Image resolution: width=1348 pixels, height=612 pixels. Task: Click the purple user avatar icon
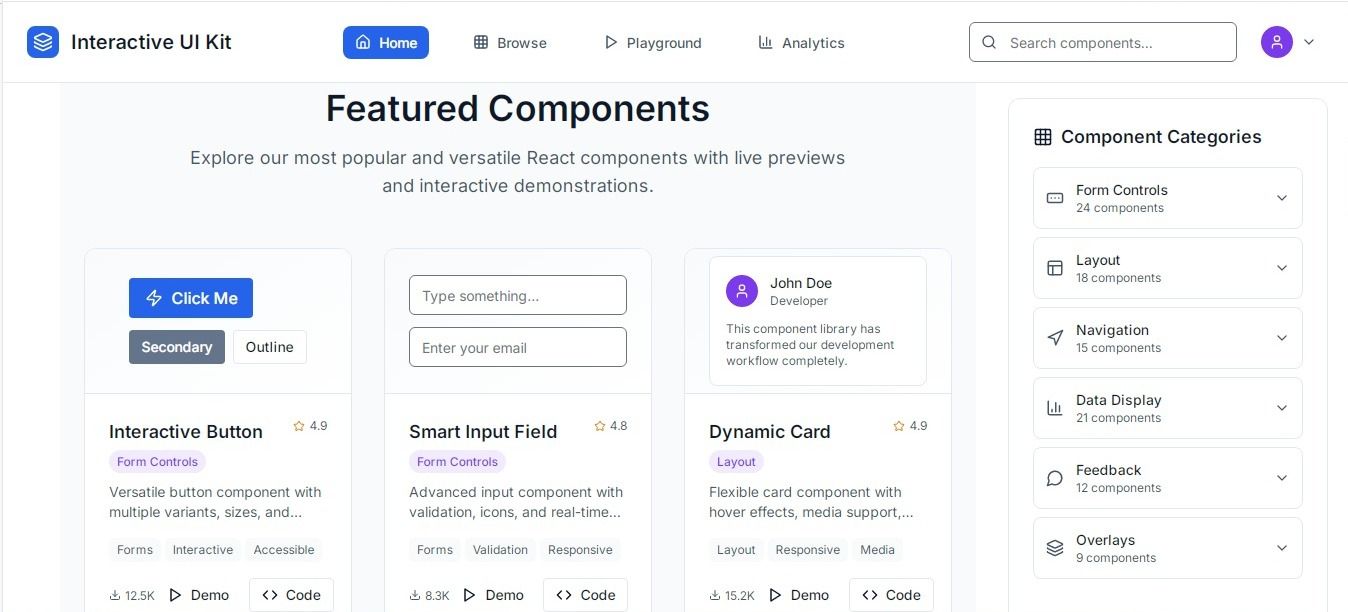click(1277, 42)
